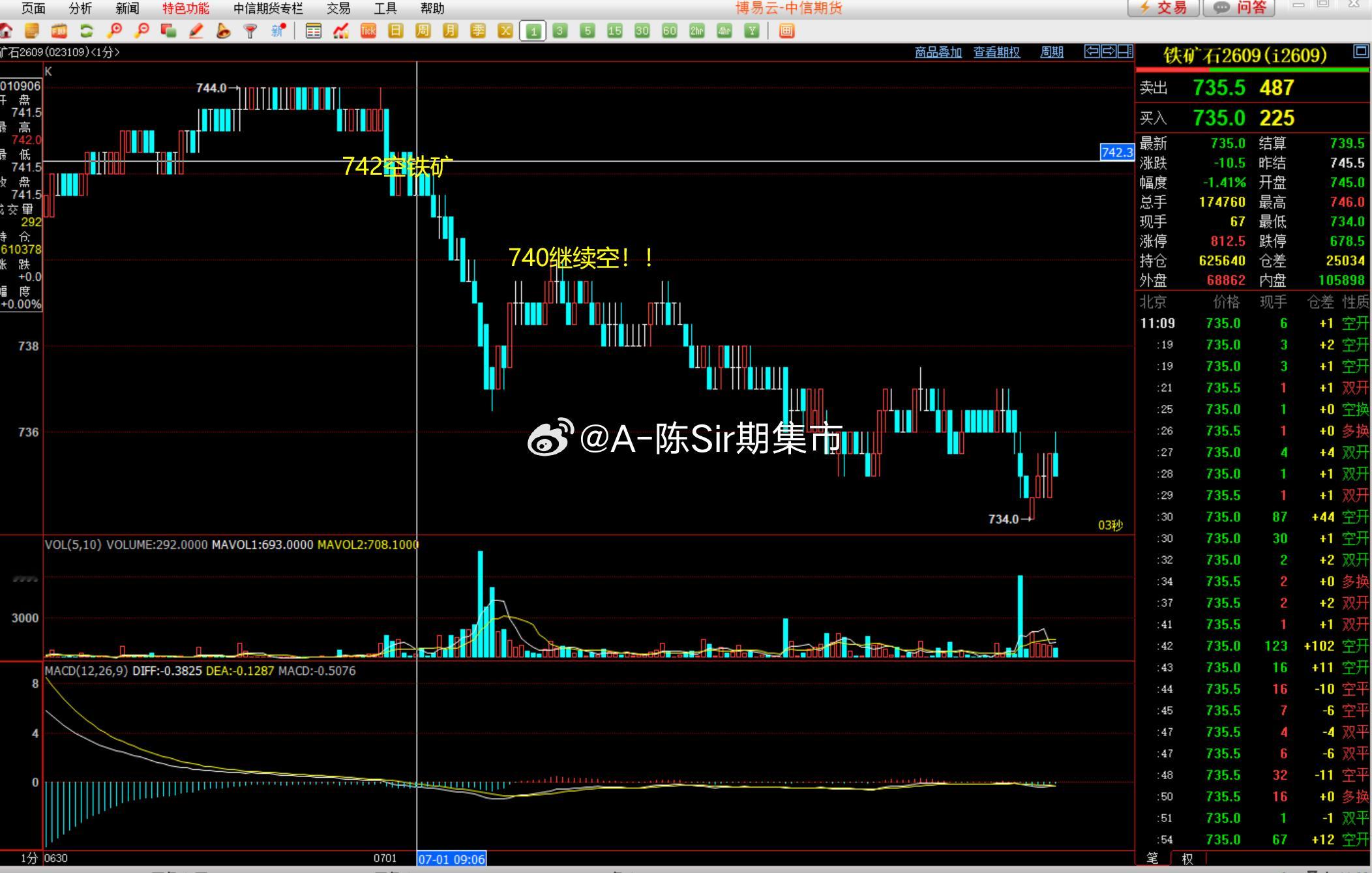Switch to the 笔 tab

pyautogui.click(x=1153, y=859)
